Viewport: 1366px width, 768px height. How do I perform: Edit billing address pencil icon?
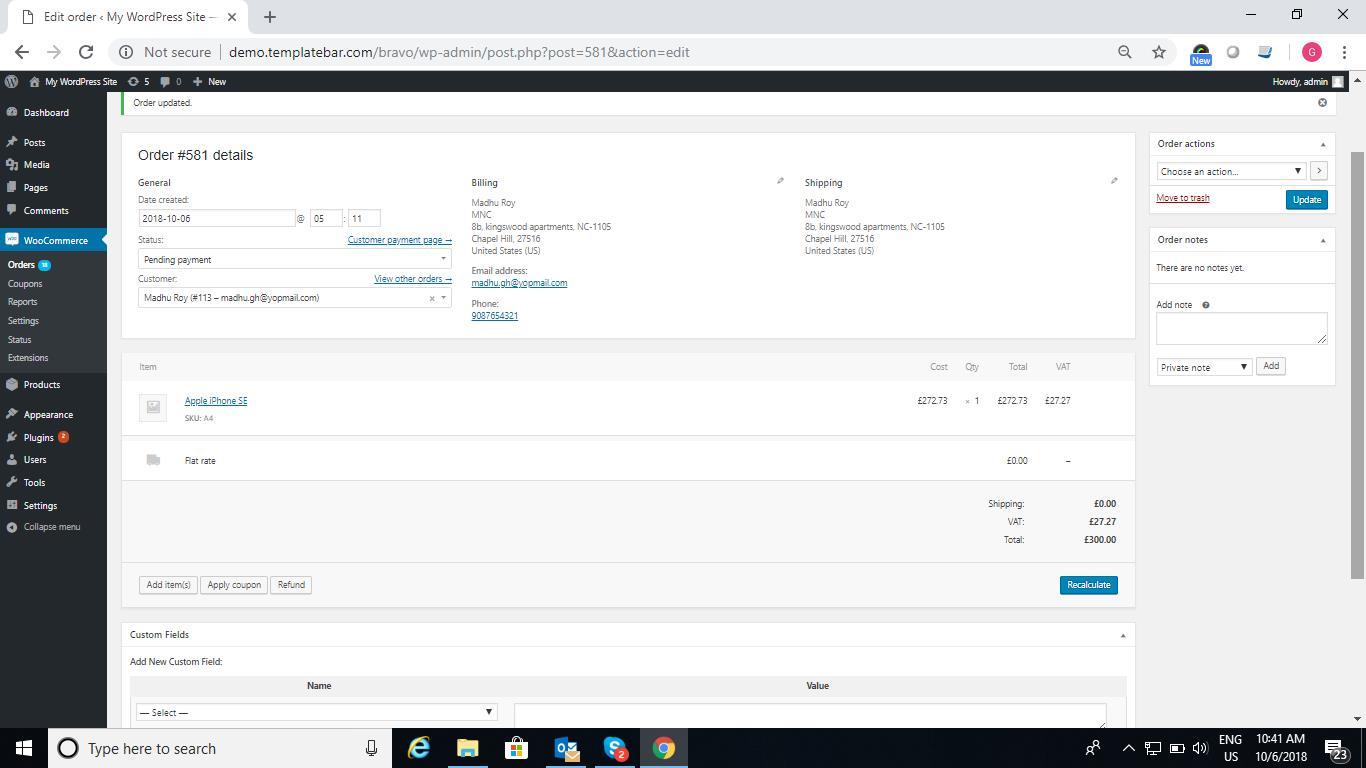tap(780, 181)
